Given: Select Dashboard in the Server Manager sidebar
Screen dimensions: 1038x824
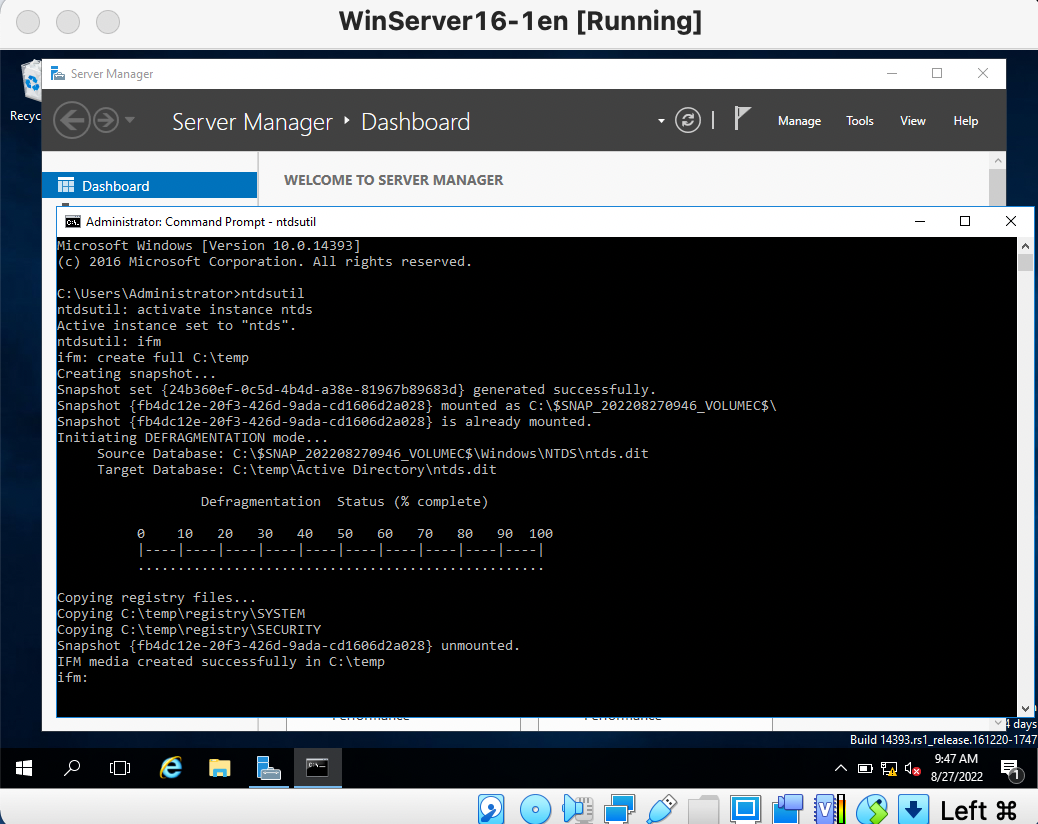Looking at the screenshot, I should click(x=150, y=185).
